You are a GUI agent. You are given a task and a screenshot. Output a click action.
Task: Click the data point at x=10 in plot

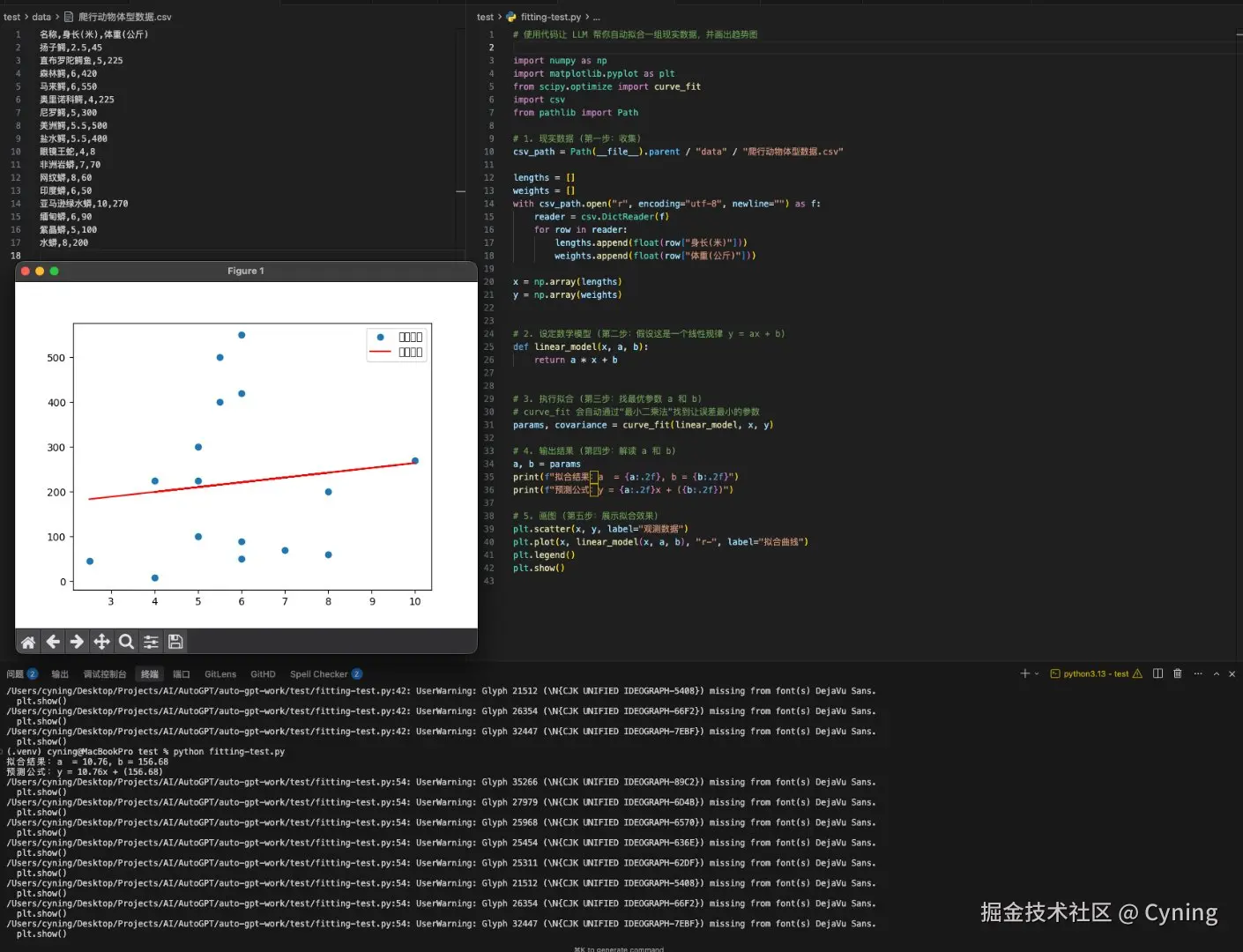(x=415, y=461)
